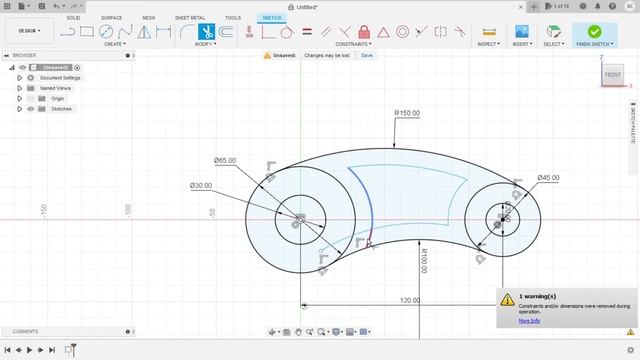Open the Help question mark icon
Viewport: 640px width, 360px height.
coord(612,6)
